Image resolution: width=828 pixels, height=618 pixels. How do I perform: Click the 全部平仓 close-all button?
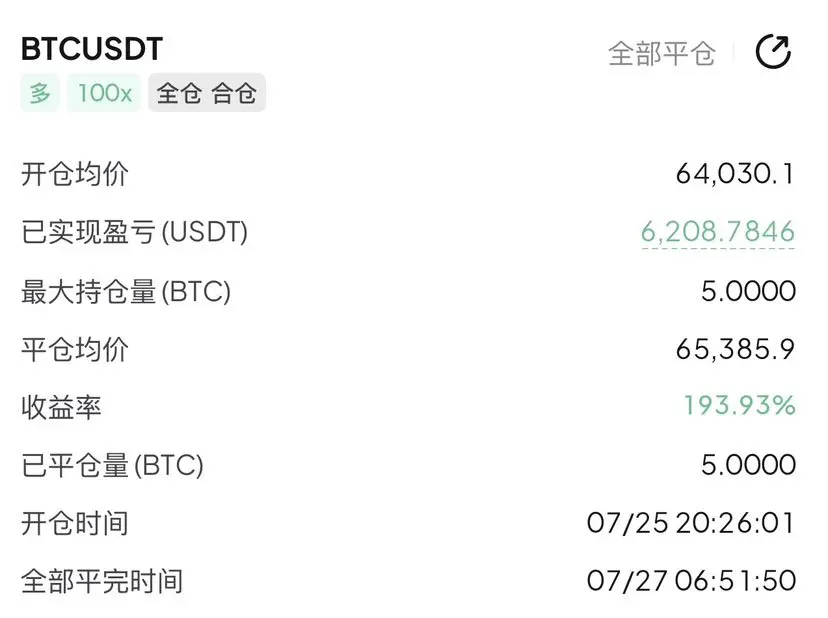[x=662, y=53]
